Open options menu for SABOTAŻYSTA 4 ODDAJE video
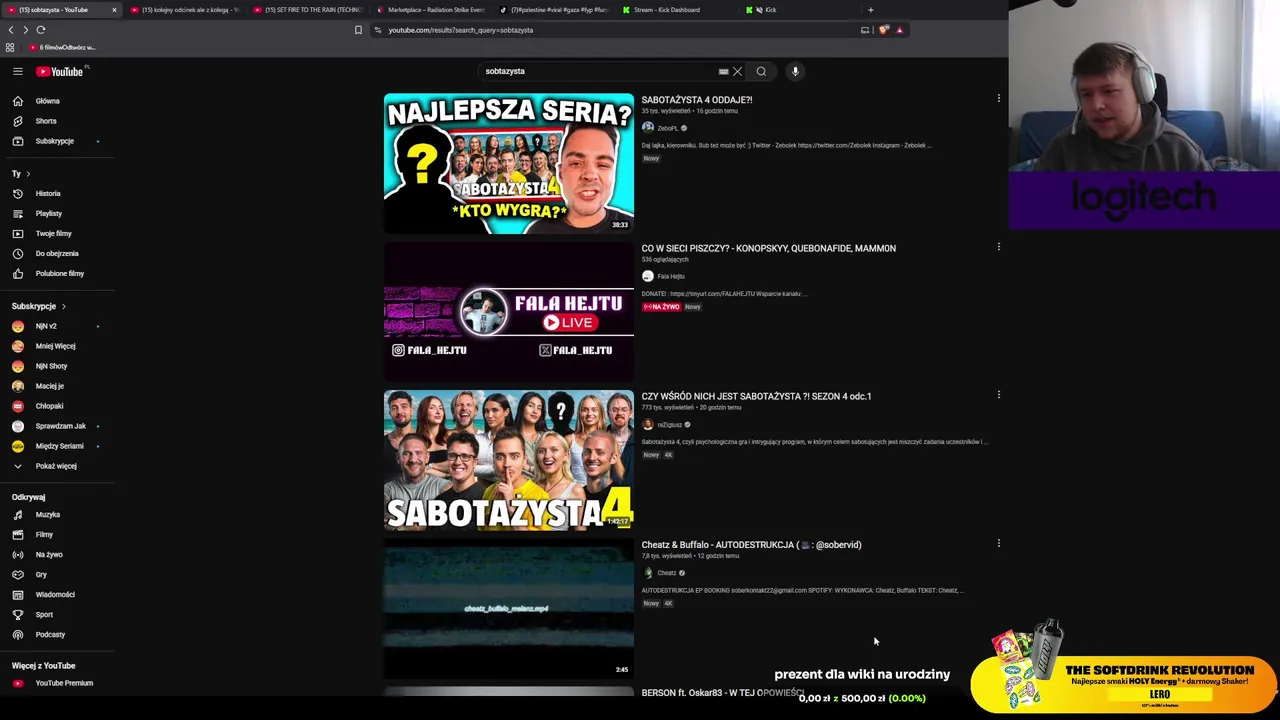 (998, 98)
